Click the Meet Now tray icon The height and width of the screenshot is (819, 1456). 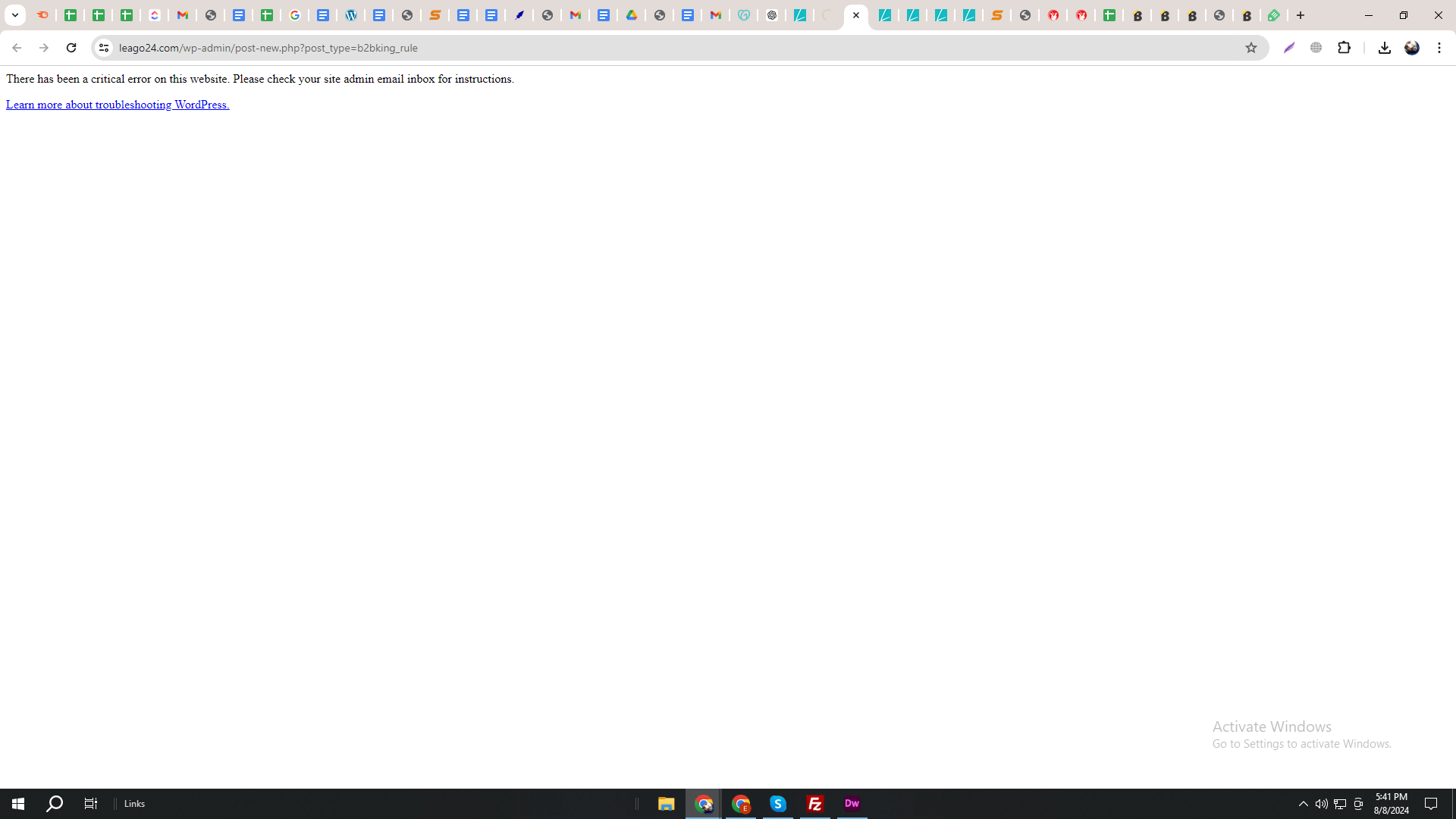[x=1358, y=804]
